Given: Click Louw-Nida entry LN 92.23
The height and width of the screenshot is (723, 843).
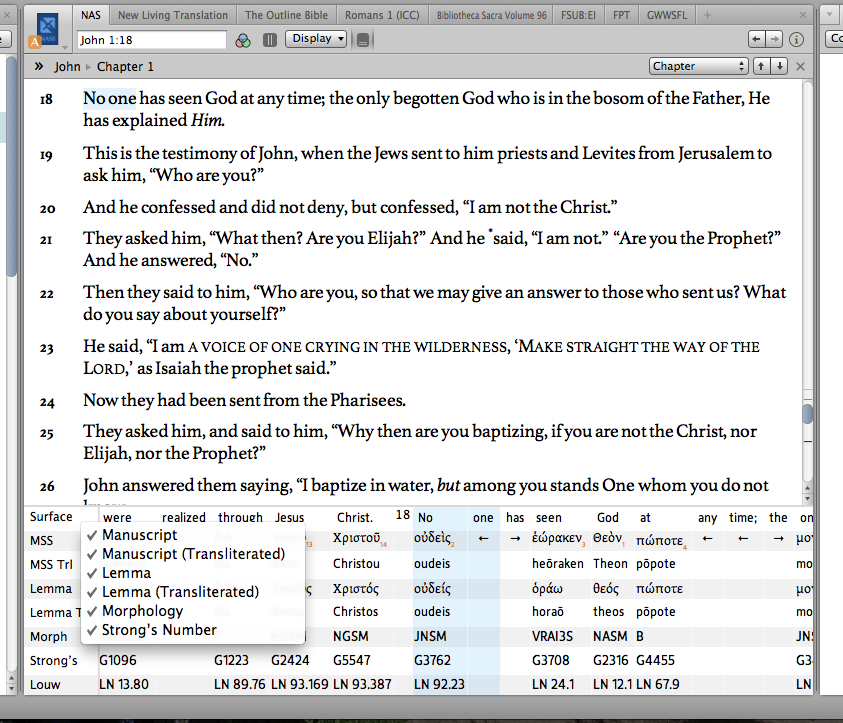Looking at the screenshot, I should point(439,684).
